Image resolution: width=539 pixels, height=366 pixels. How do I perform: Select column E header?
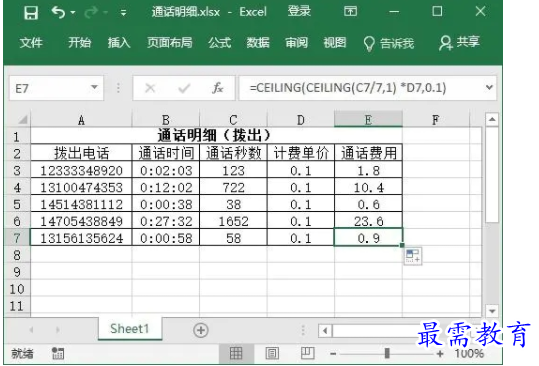(368, 120)
